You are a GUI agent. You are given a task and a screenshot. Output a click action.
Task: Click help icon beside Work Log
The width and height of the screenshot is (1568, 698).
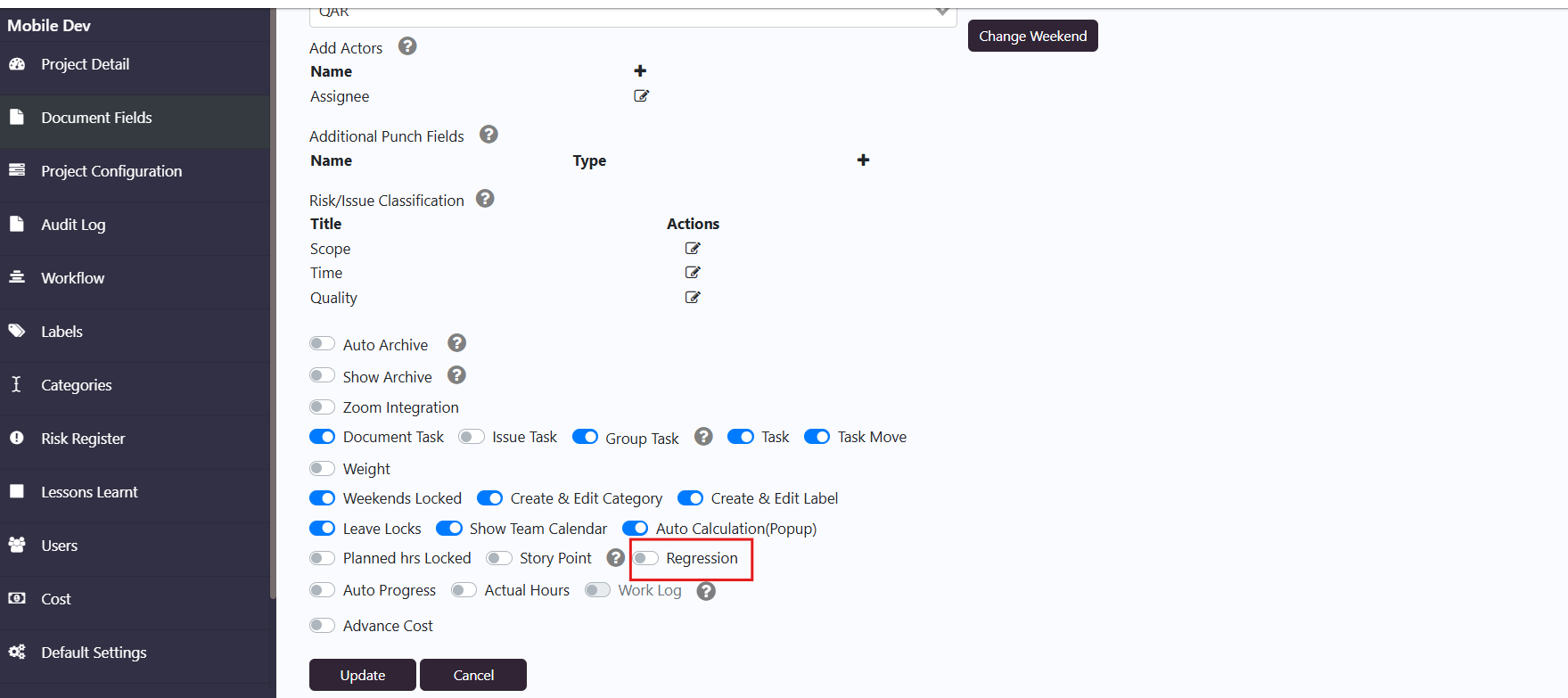706,591
